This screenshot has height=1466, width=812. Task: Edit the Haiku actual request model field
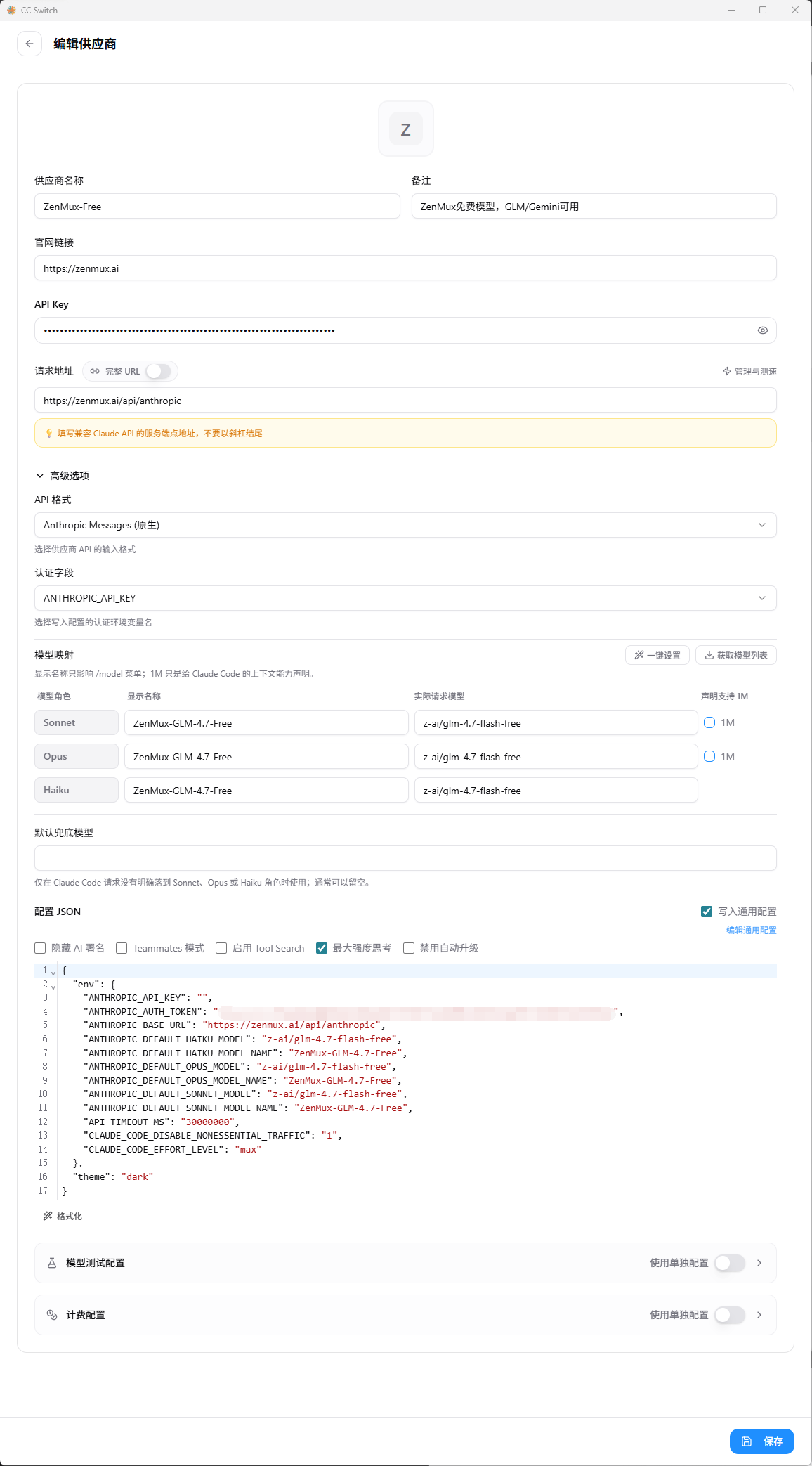(x=556, y=790)
